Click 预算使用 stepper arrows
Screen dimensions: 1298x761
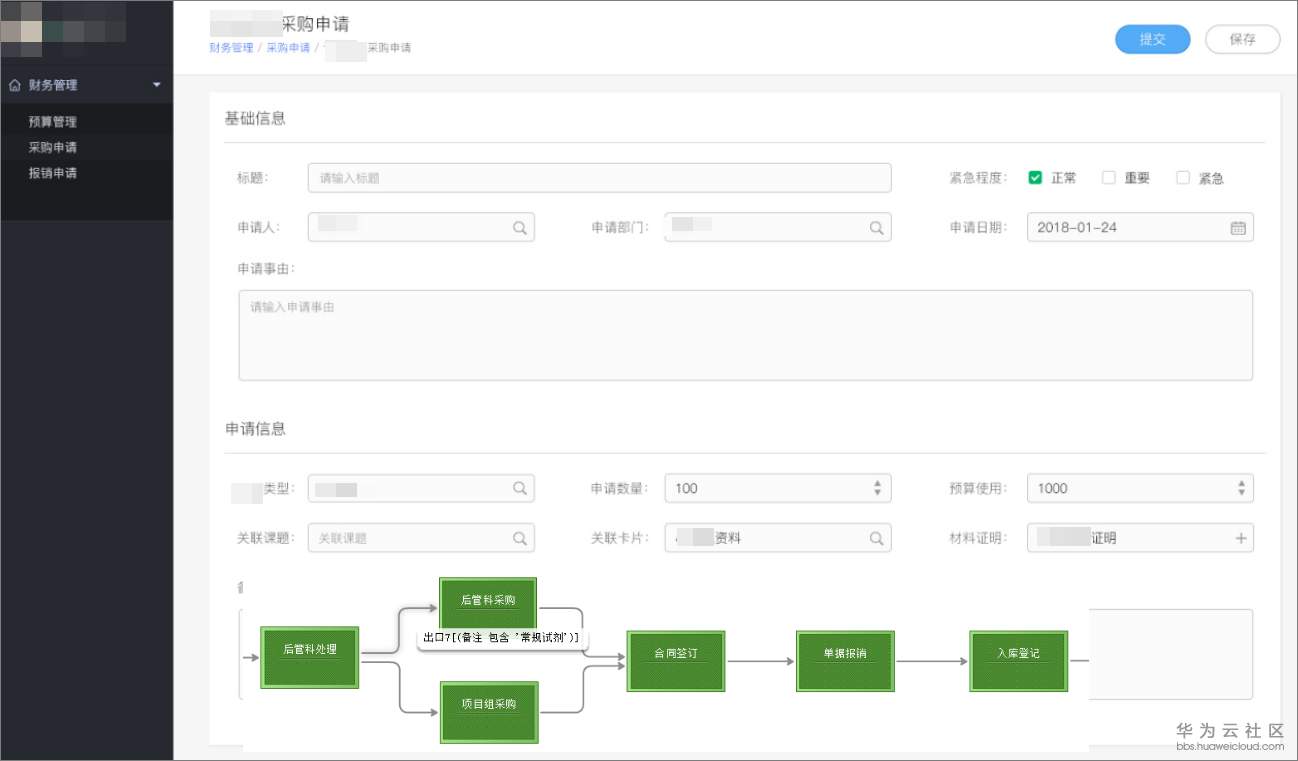(x=1241, y=488)
